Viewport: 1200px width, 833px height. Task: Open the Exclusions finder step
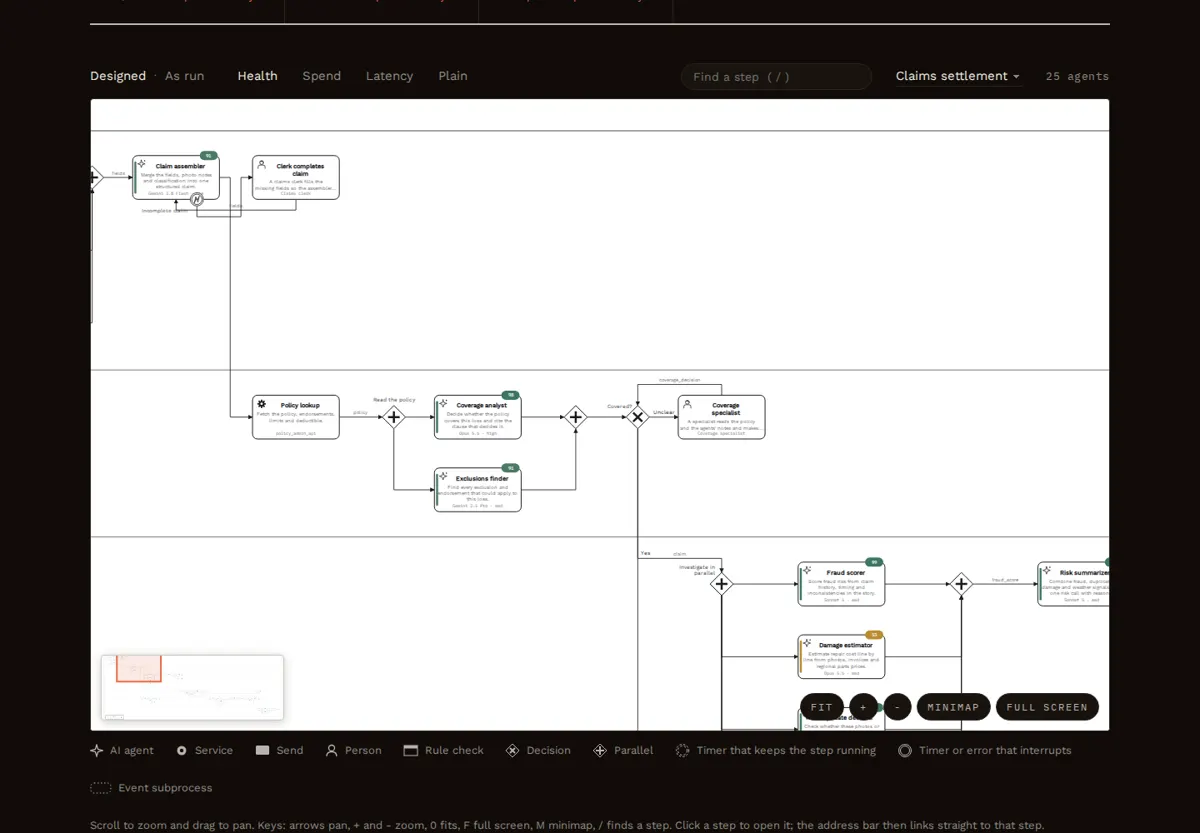pyautogui.click(x=478, y=489)
